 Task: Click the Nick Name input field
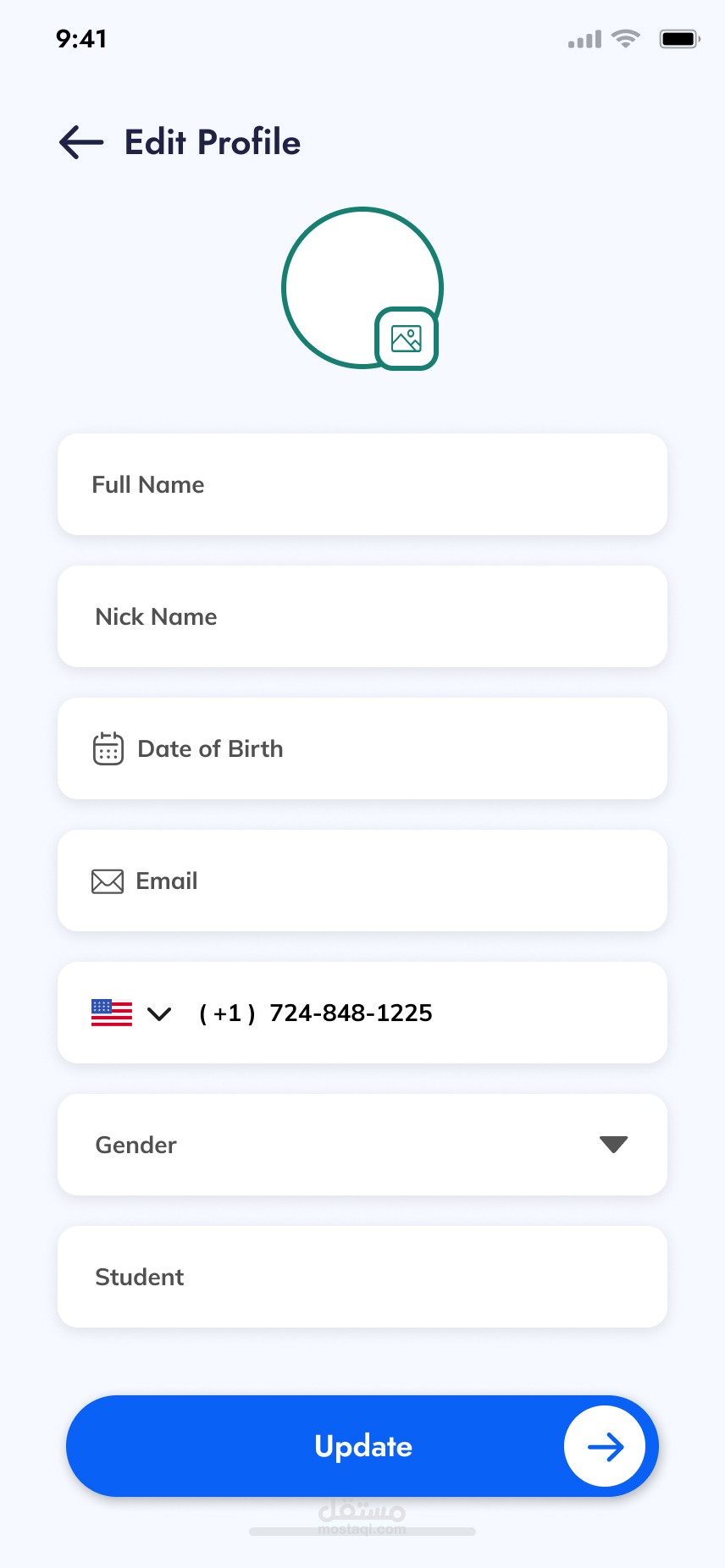click(362, 616)
